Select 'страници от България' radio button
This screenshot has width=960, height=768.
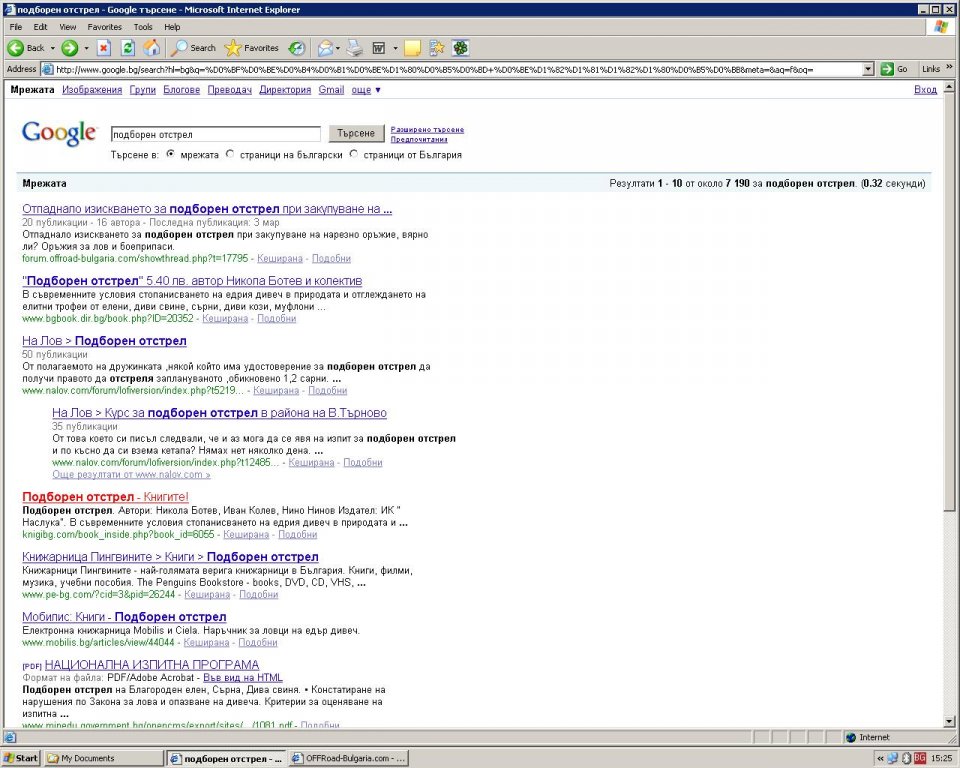tap(353, 154)
